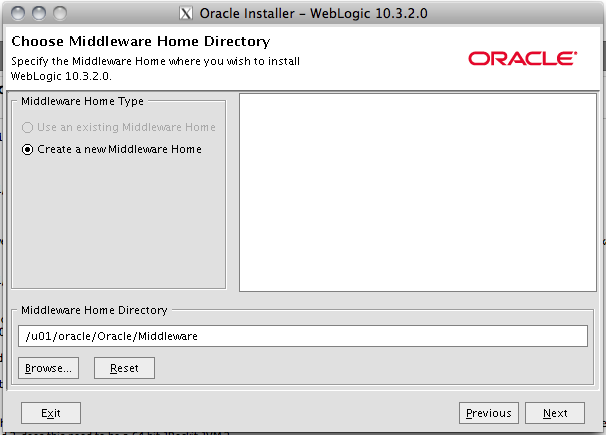Viewport: 606px width, 435px height.
Task: Close the Oracle Installer window
Action: pos(18,14)
